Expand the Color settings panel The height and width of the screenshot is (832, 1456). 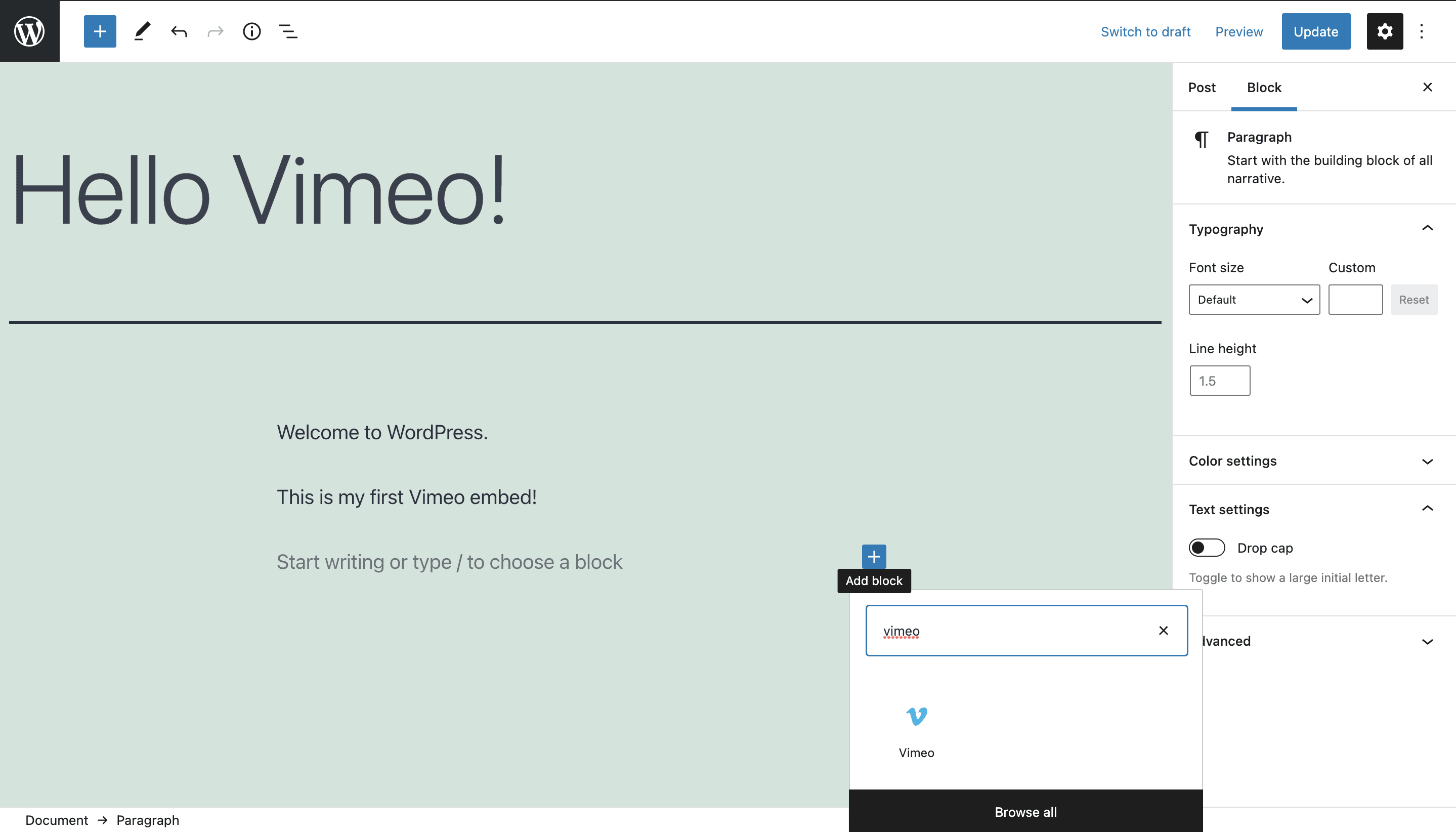(1313, 461)
